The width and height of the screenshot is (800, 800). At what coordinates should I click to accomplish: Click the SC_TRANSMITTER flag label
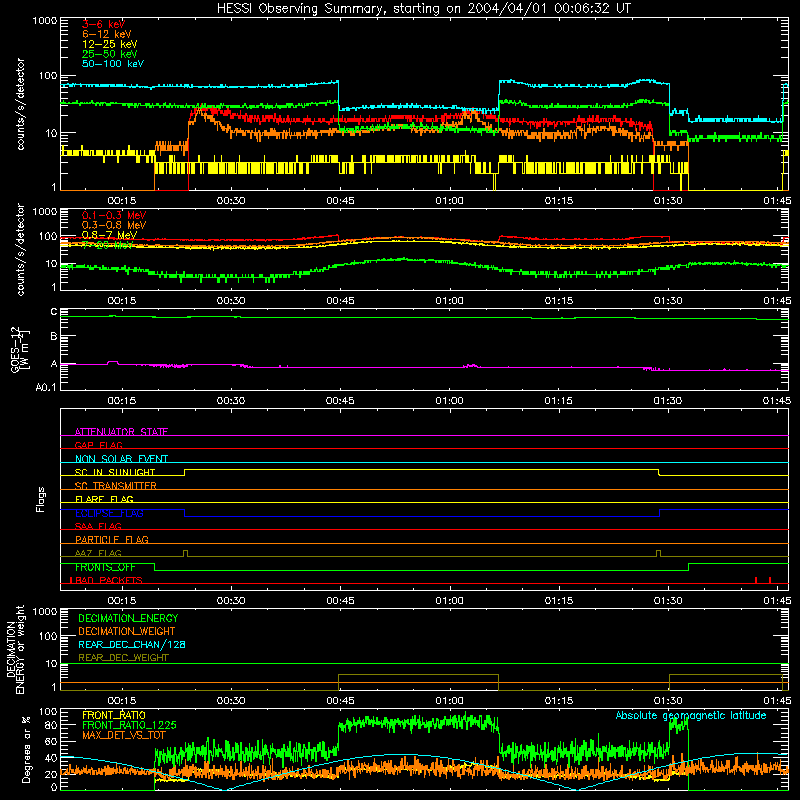pyautogui.click(x=116, y=485)
